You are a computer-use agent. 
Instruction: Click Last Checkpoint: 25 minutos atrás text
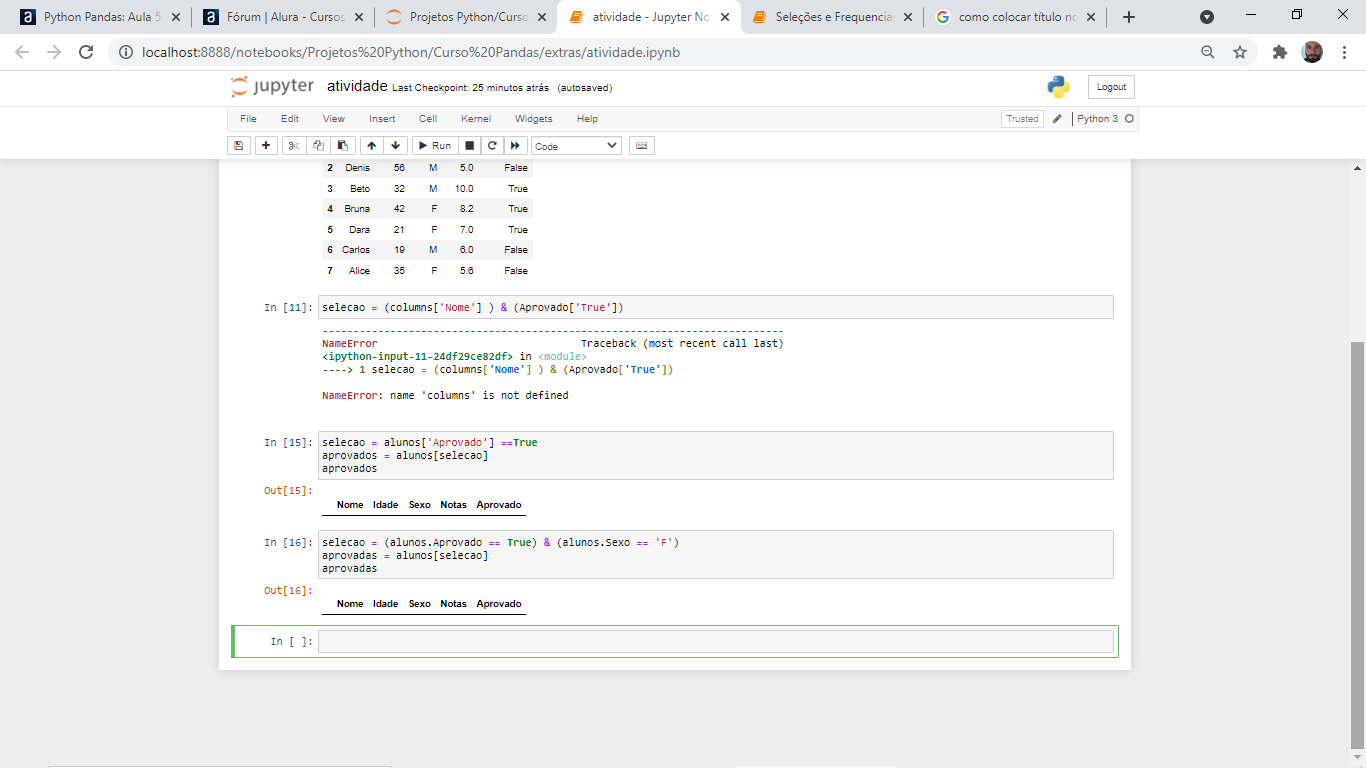(x=471, y=88)
